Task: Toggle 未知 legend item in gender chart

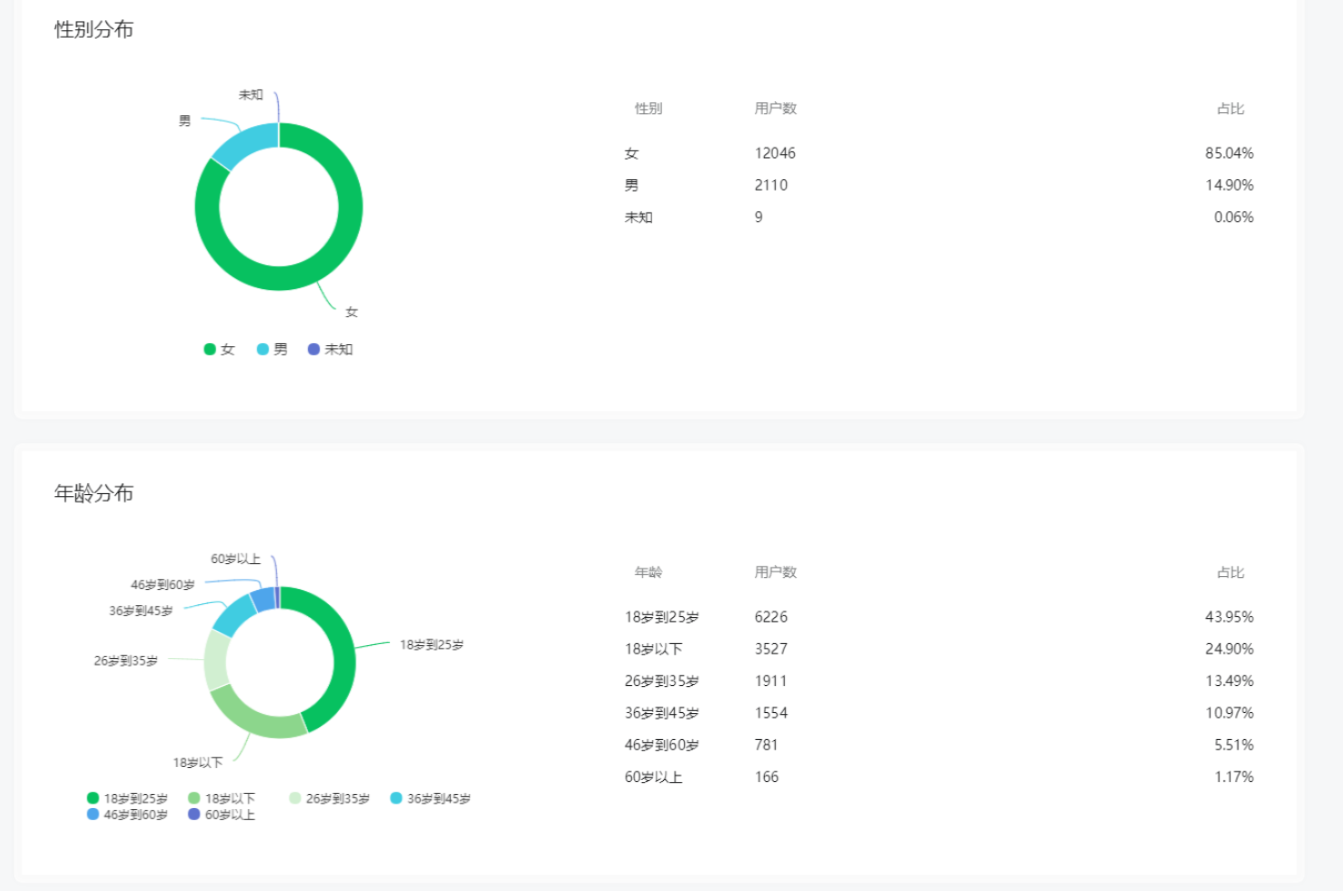Action: [x=331, y=349]
